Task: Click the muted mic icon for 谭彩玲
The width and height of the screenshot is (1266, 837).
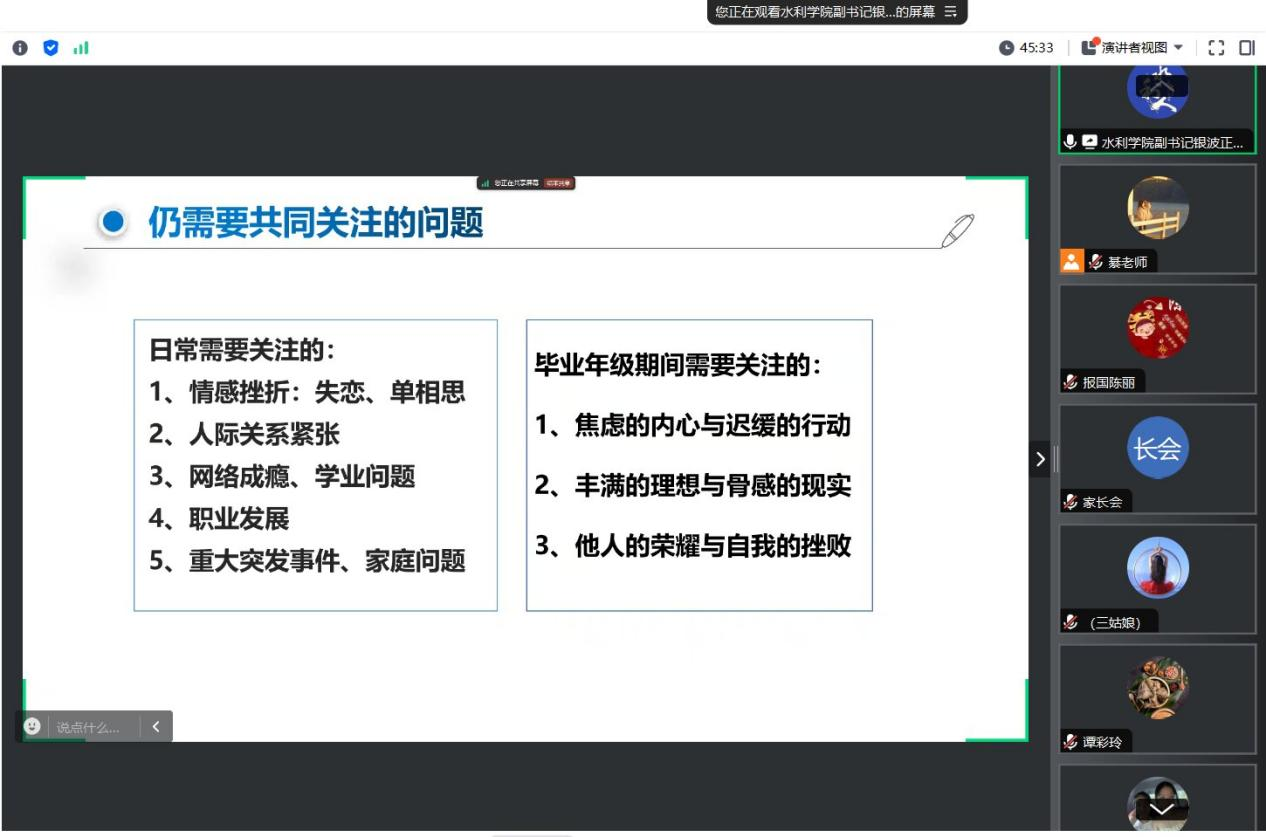Action: click(1071, 743)
